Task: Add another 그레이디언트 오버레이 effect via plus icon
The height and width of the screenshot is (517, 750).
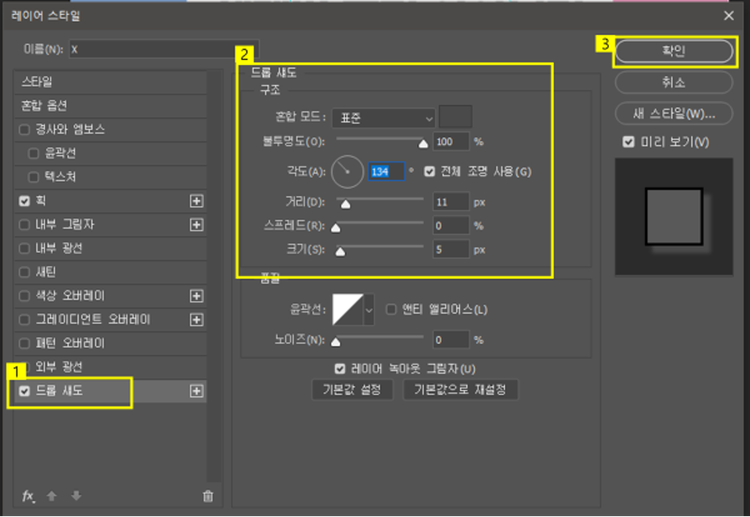Action: (196, 319)
